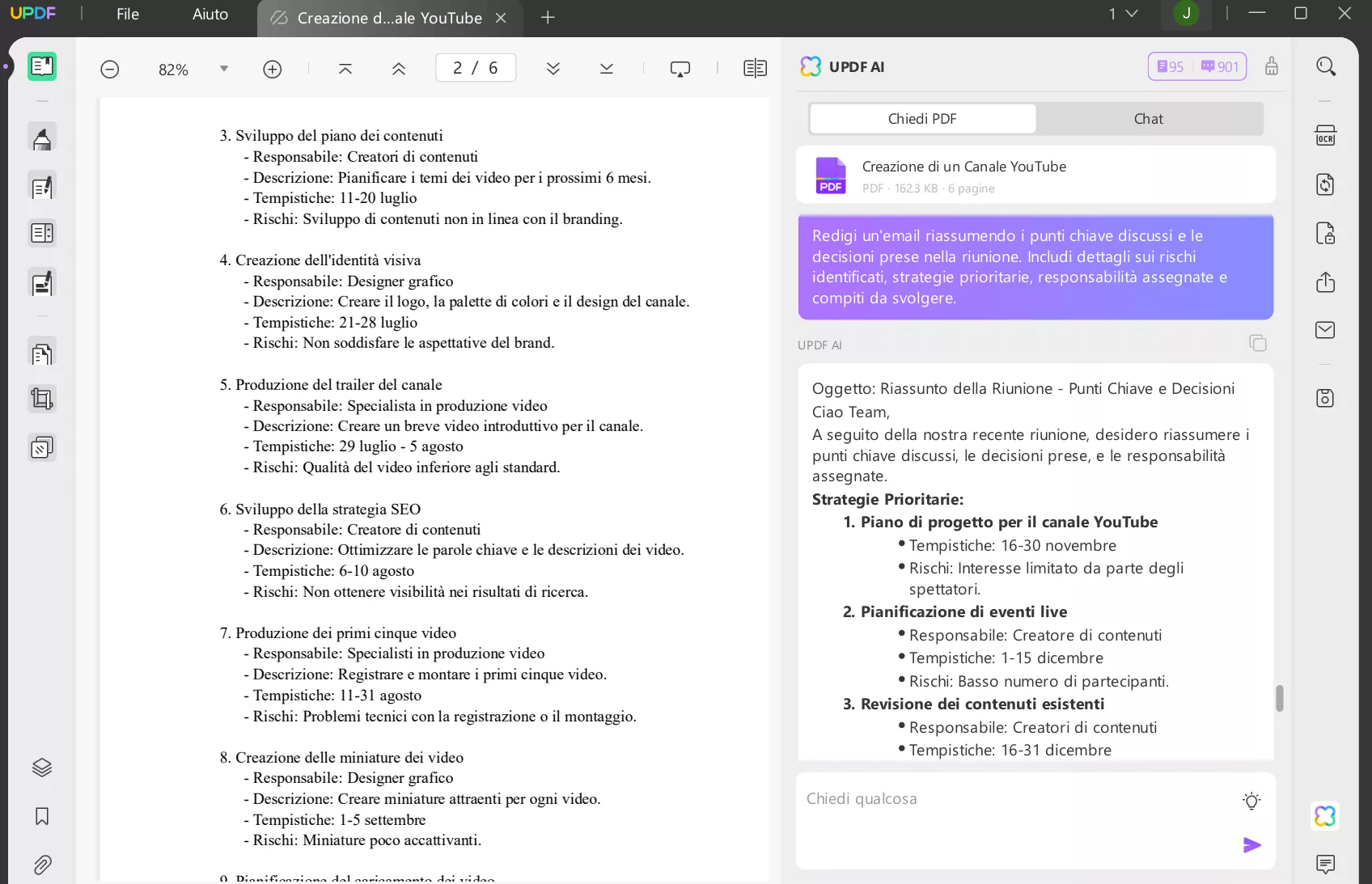Screen dimensions: 1372x884
Task: Click the purple prompt message bubble
Action: pos(1035,267)
